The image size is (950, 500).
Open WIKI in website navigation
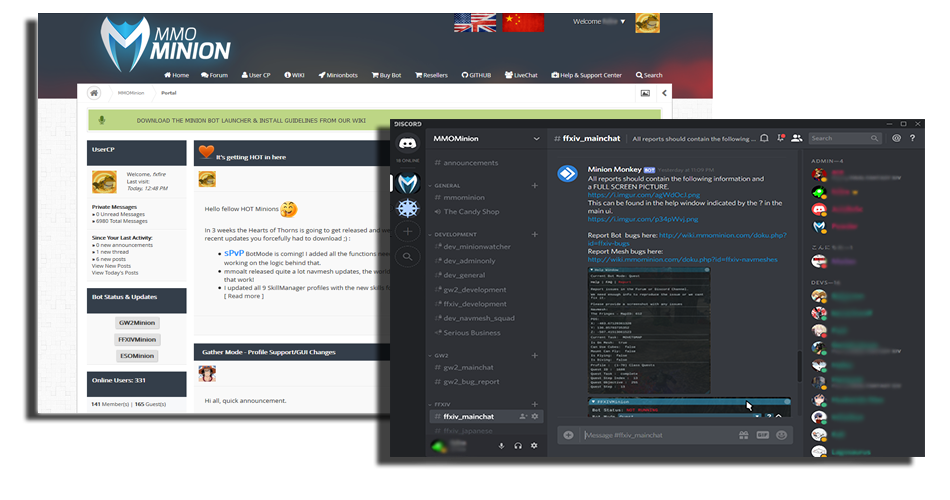tap(294, 75)
